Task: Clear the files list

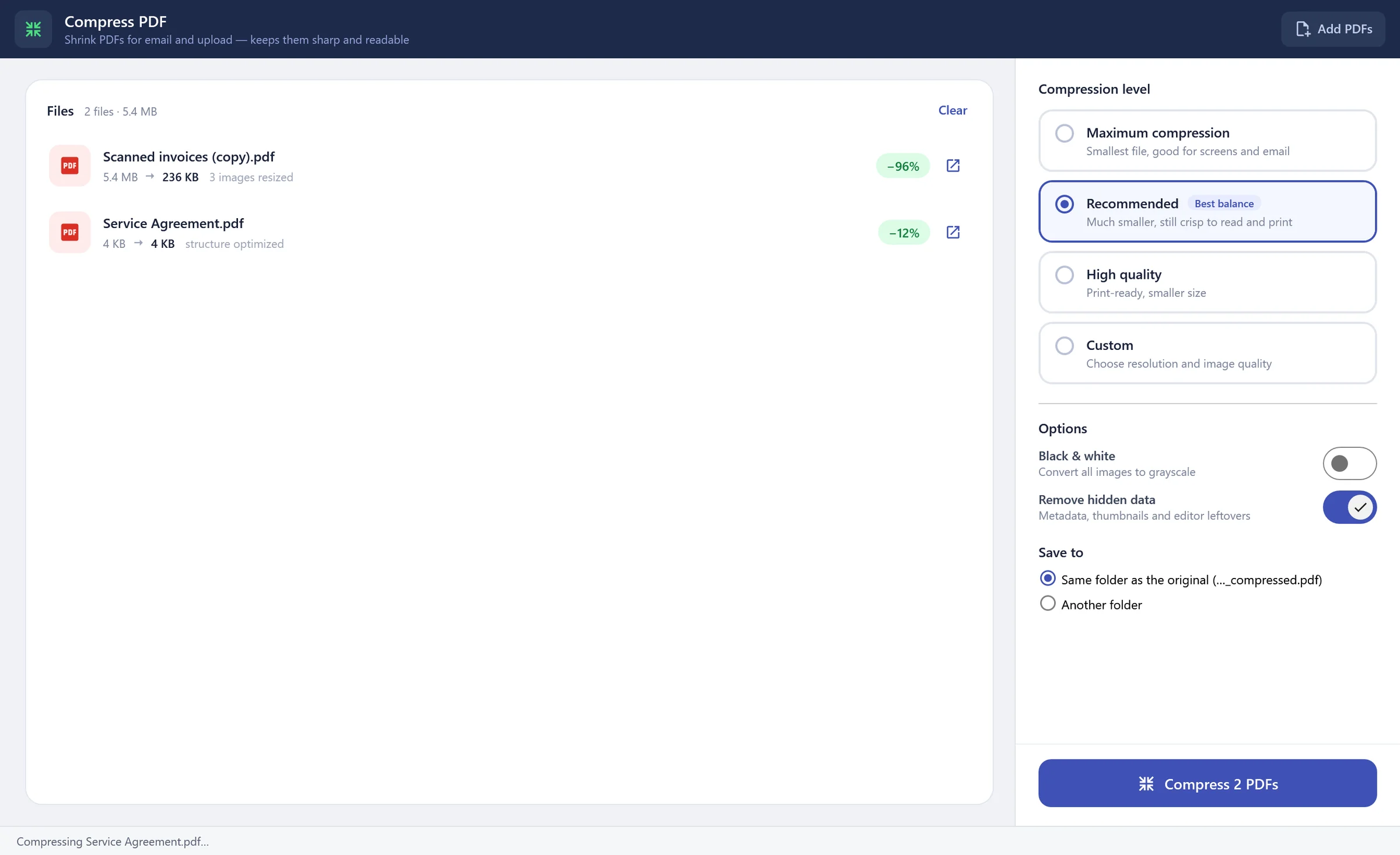Action: coord(953,110)
